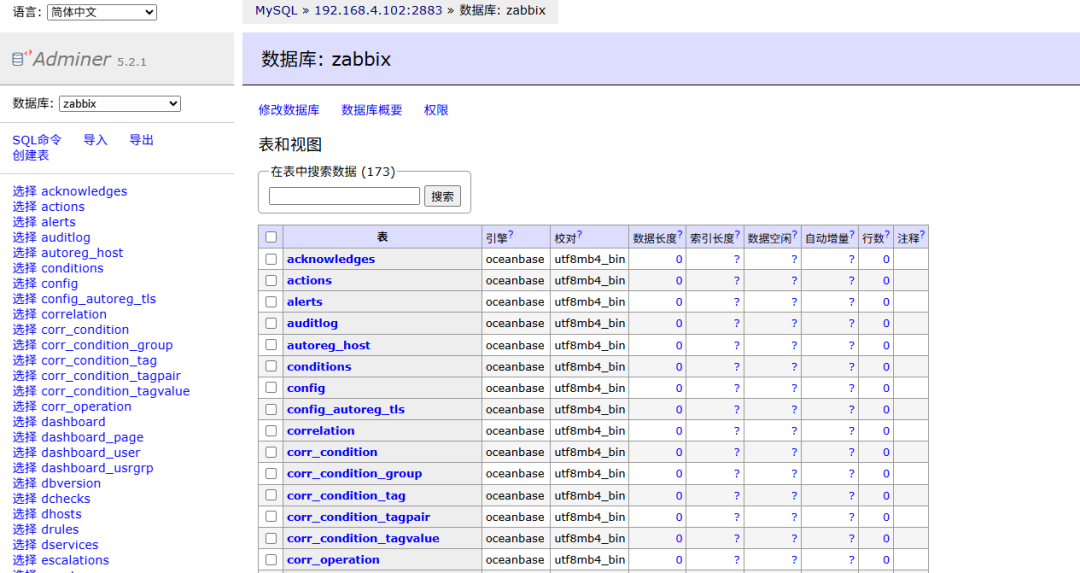Open 数据库概要 database schema link

point(372,110)
